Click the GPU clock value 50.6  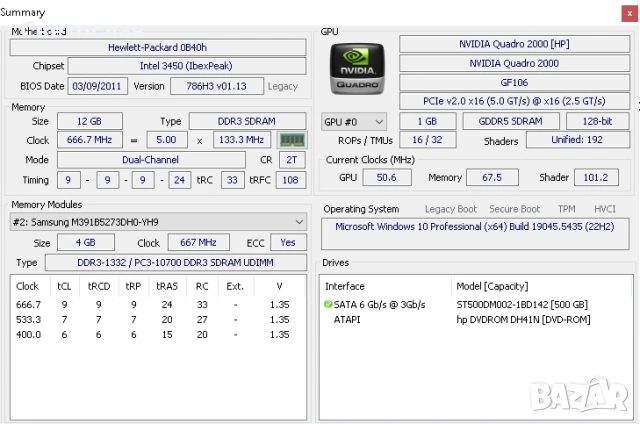pos(387,177)
